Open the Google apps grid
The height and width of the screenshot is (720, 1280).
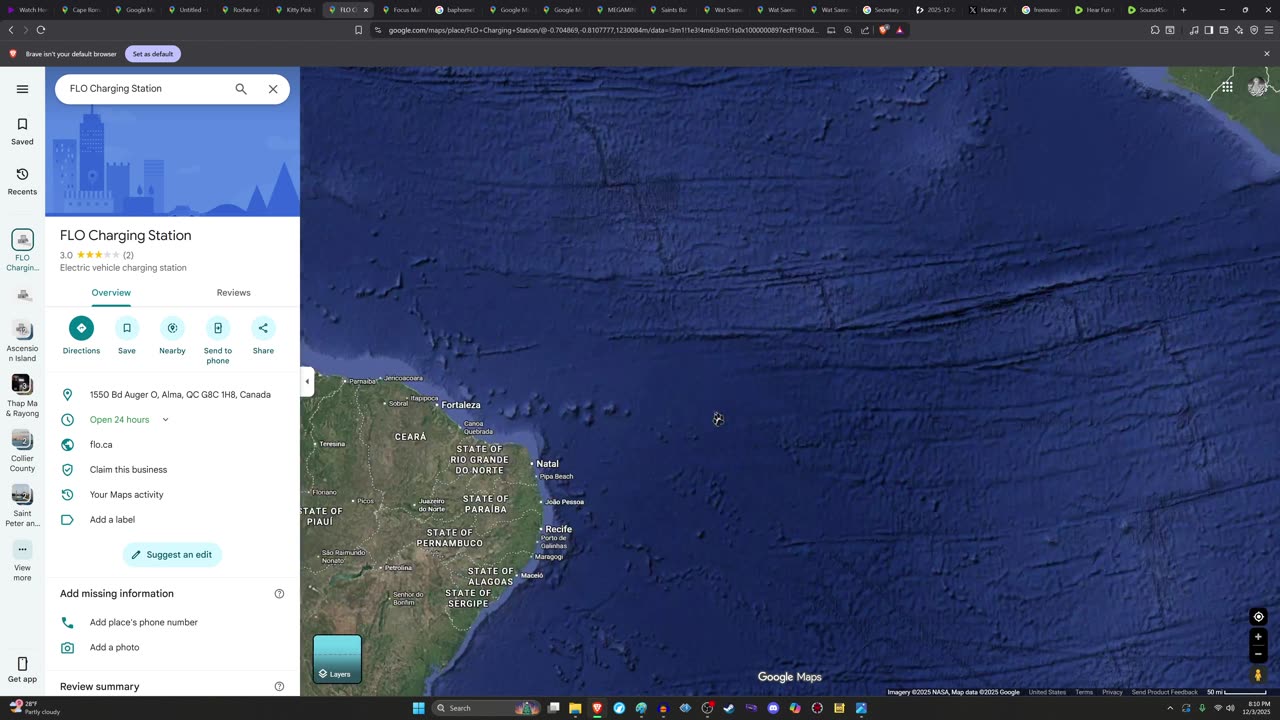pyautogui.click(x=1227, y=87)
